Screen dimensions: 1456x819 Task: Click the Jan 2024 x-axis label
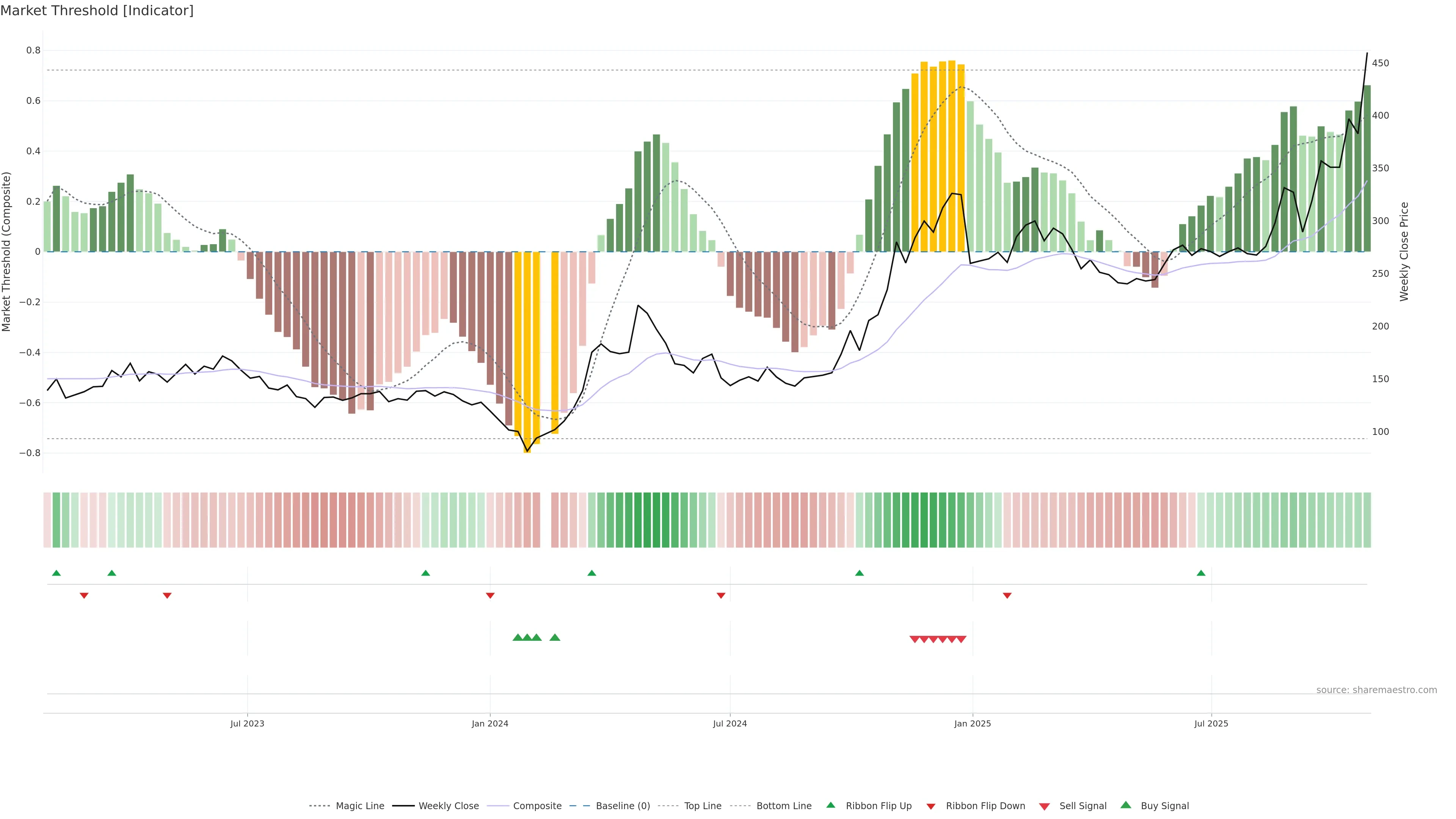(x=490, y=723)
